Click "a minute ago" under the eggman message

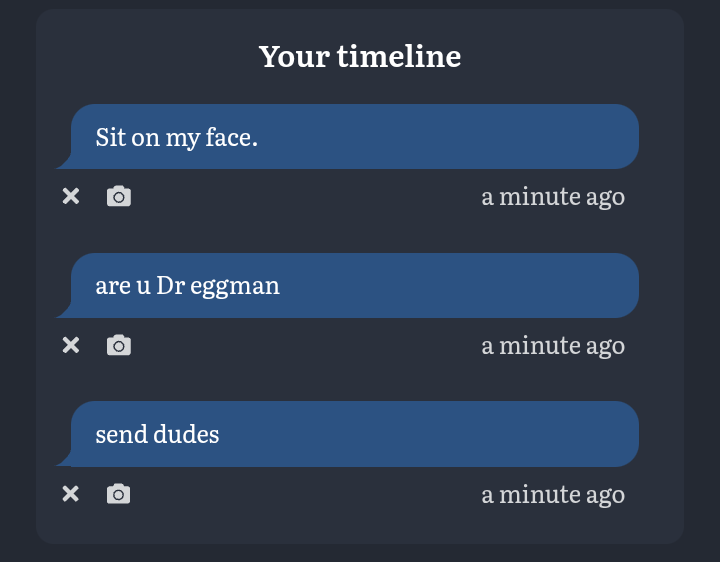[553, 346]
